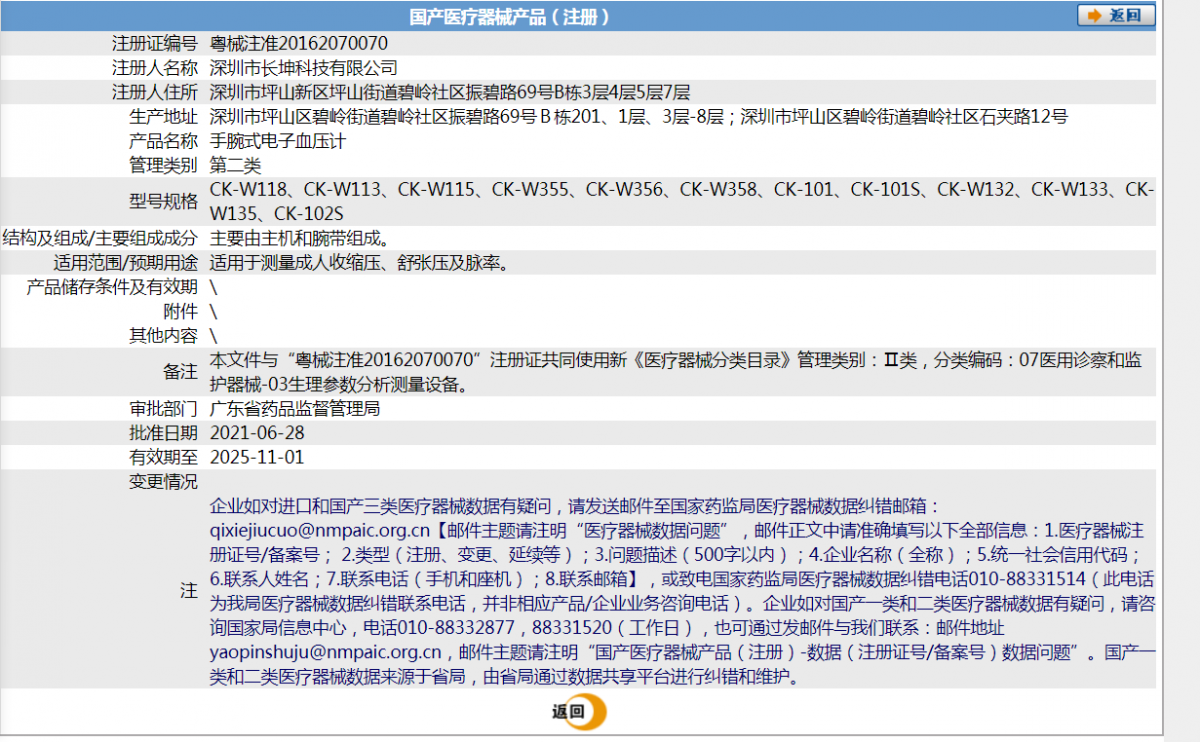
Task: Select the product name 手腕式电子血压计
Action: click(274, 141)
